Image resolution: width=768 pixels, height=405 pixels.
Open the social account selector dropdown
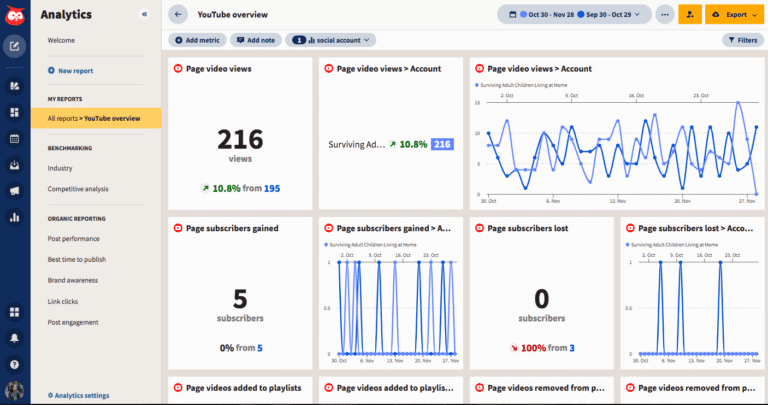[x=331, y=40]
